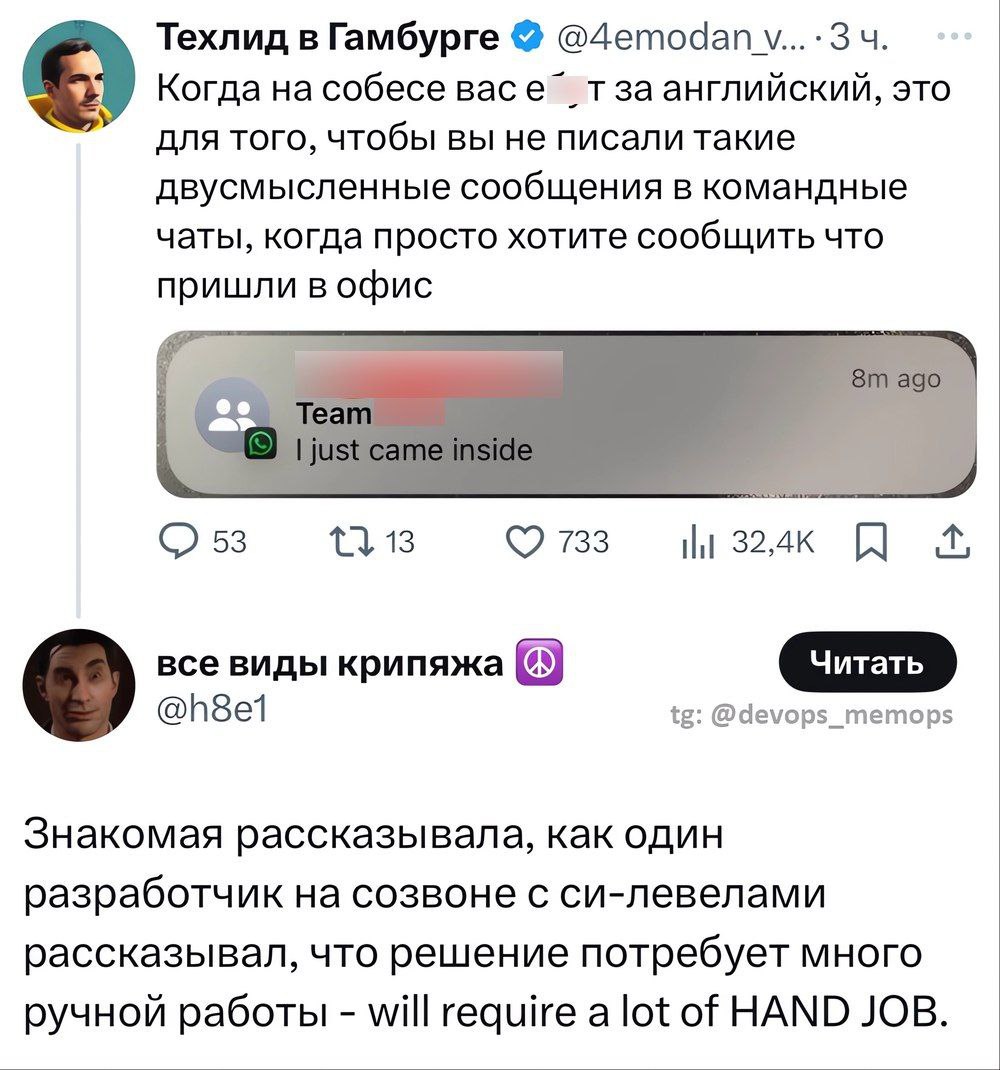1000x1070 pixels.
Task: Click все виды крипяжа display name
Action: [331, 663]
